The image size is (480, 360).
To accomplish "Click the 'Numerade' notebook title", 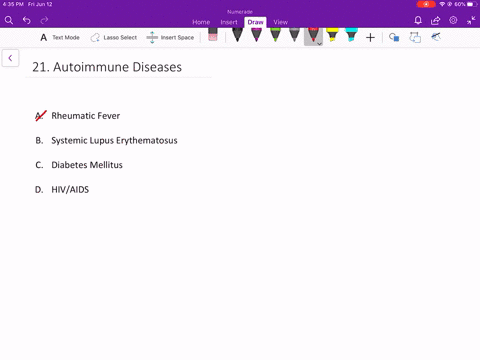I will 240,12.
